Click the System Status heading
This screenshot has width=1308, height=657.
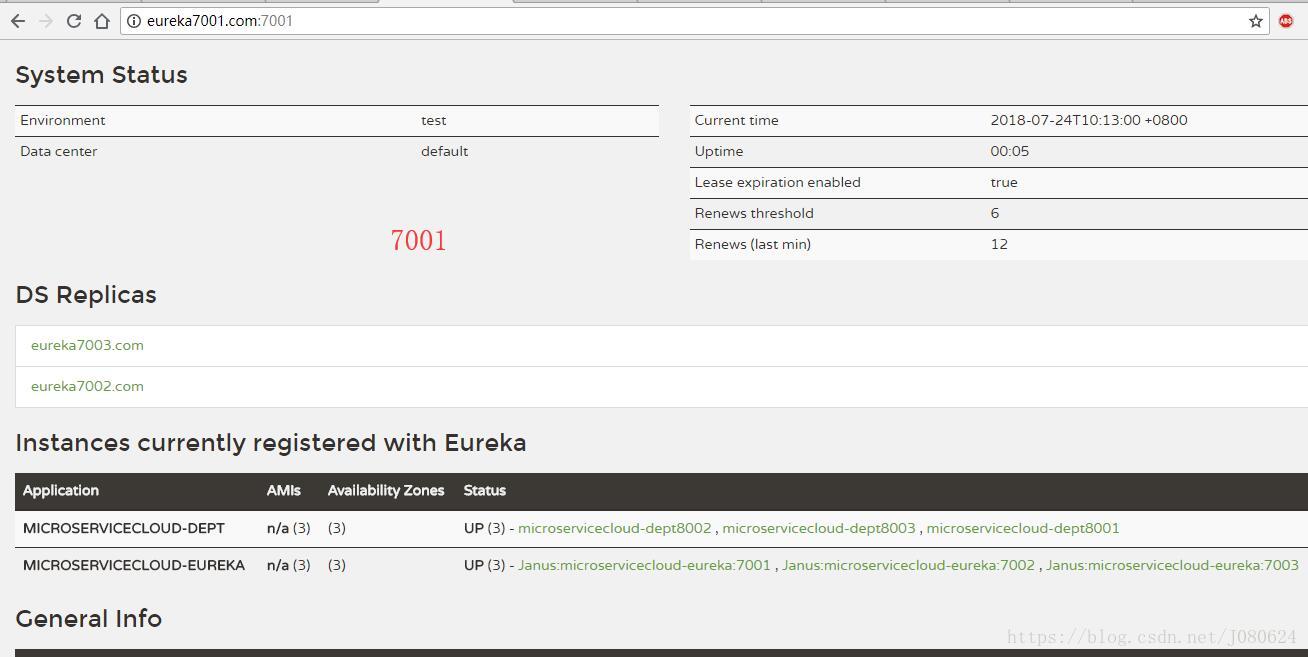pyautogui.click(x=101, y=75)
